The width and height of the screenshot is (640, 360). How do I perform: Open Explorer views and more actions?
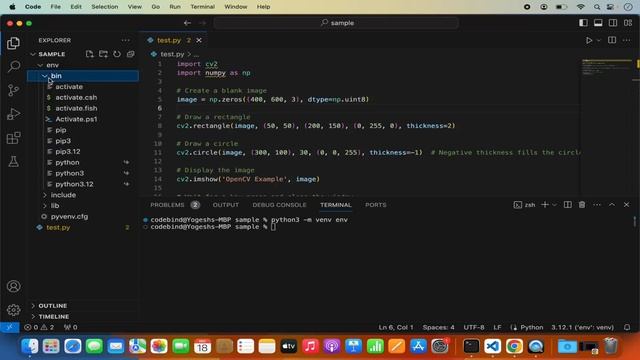coord(125,40)
